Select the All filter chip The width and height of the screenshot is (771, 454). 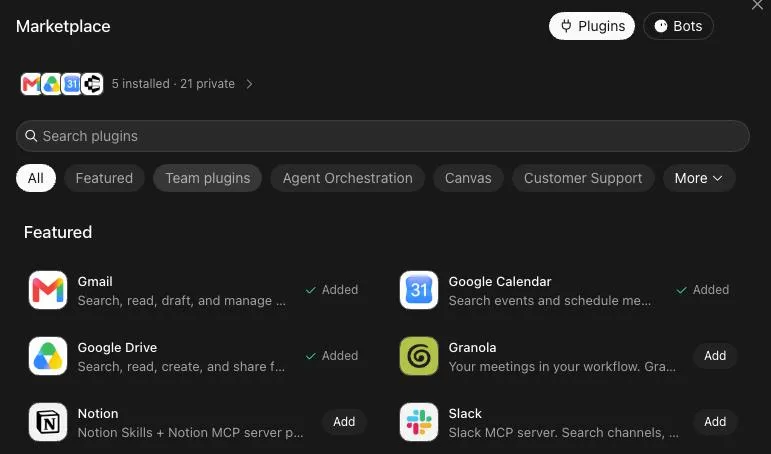(35, 178)
